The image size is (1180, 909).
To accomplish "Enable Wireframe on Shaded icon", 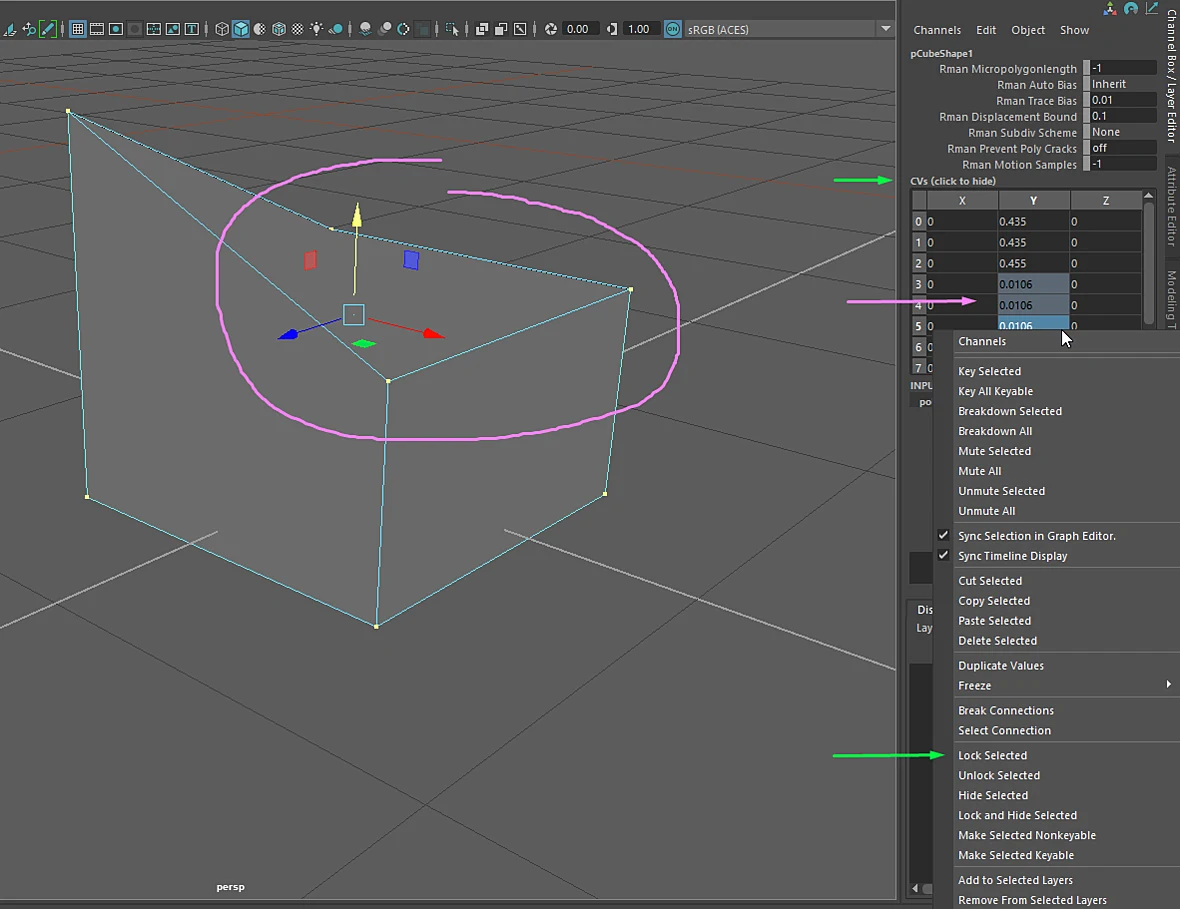I will coord(278,29).
